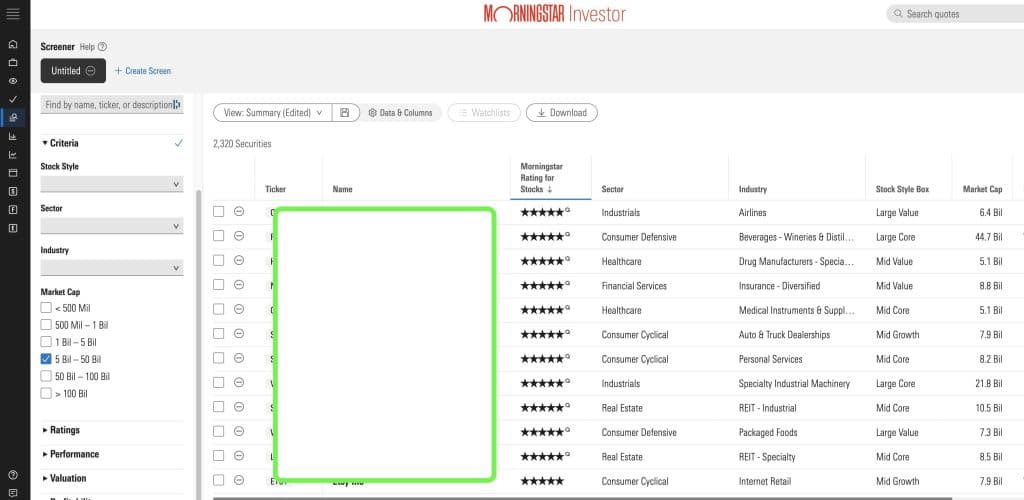Open the Stock Style dropdown
1024x500 pixels.
(112, 184)
